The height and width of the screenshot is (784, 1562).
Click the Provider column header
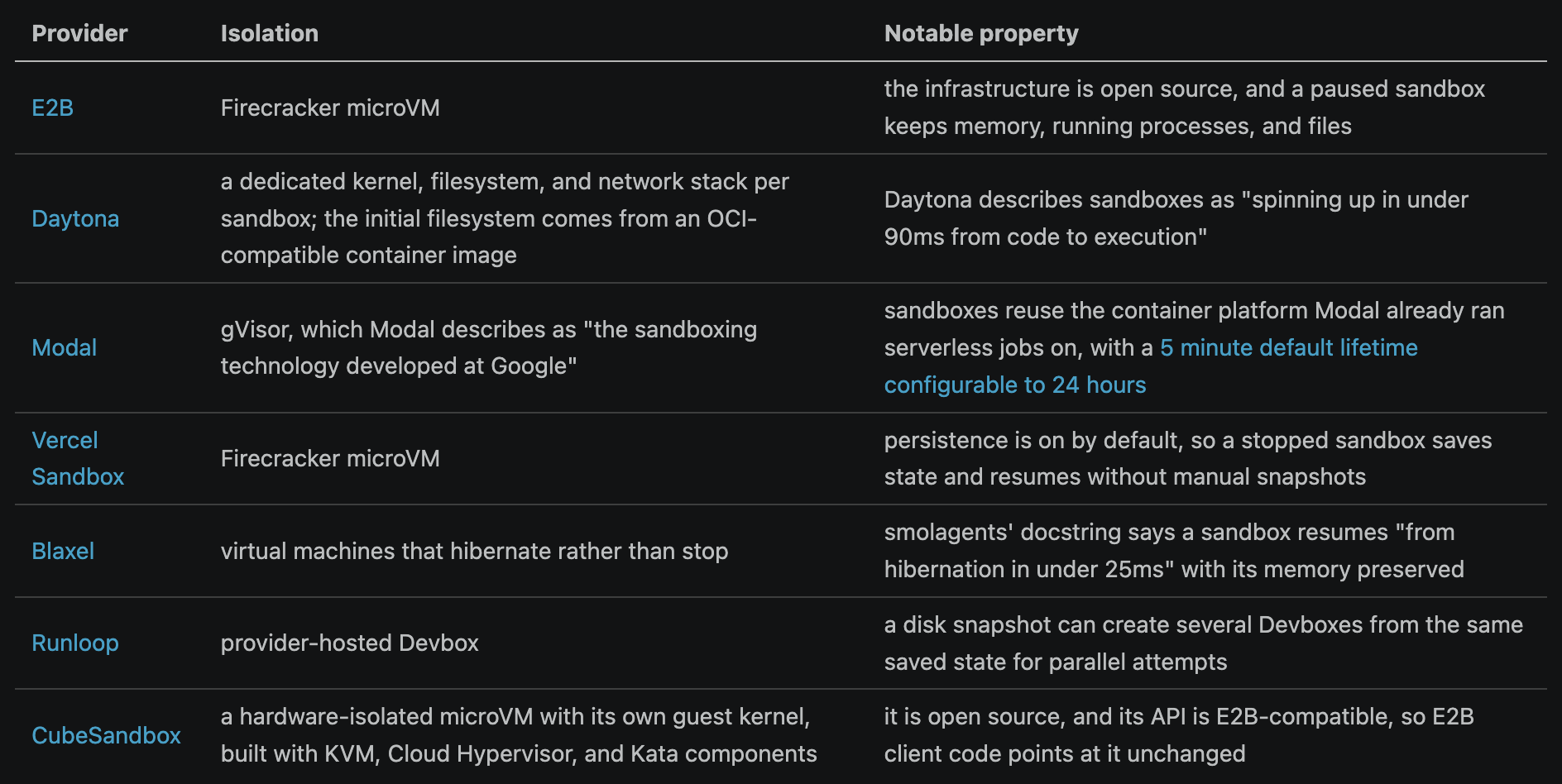(79, 33)
